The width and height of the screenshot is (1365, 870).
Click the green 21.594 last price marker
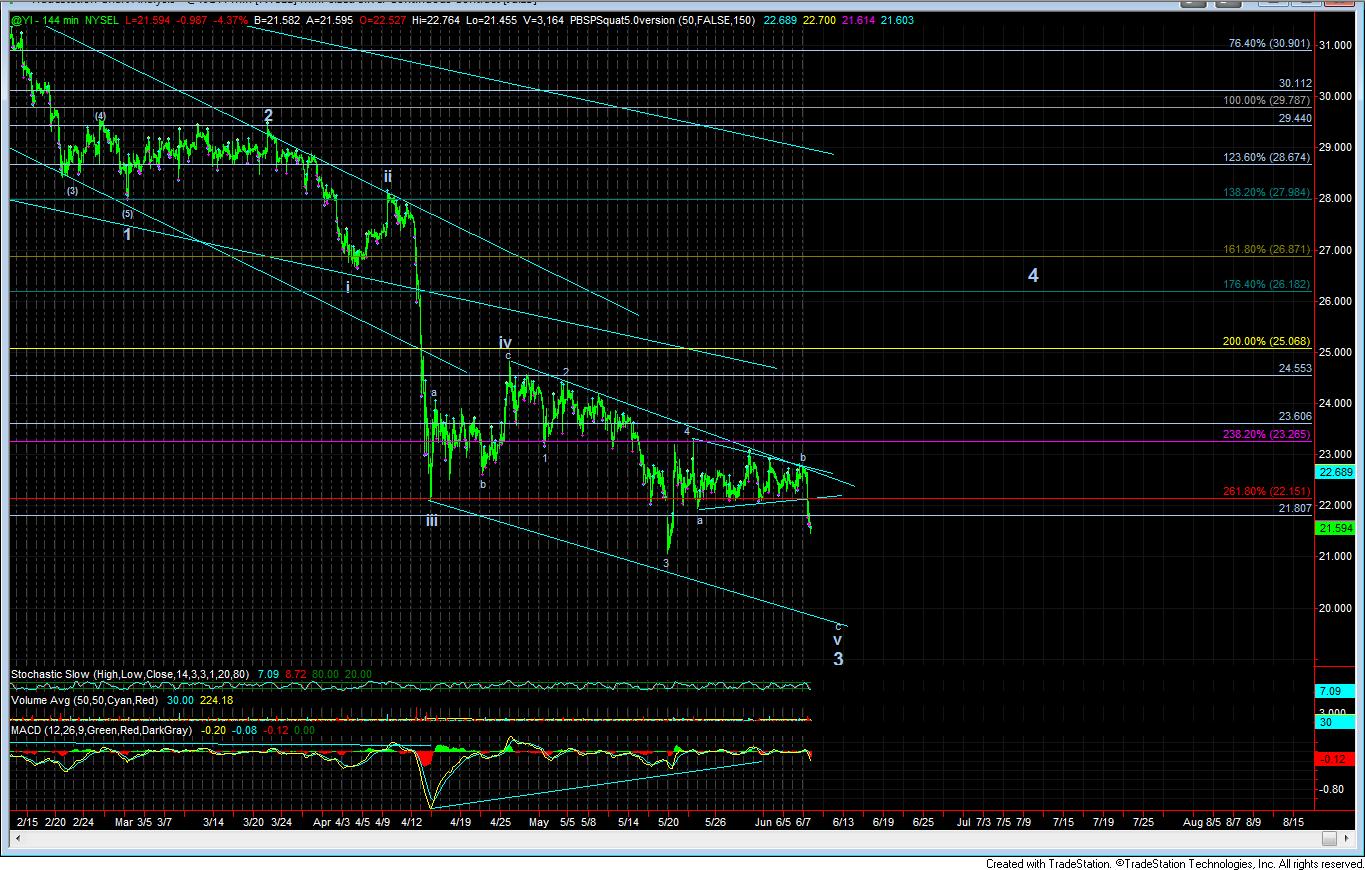(1337, 528)
